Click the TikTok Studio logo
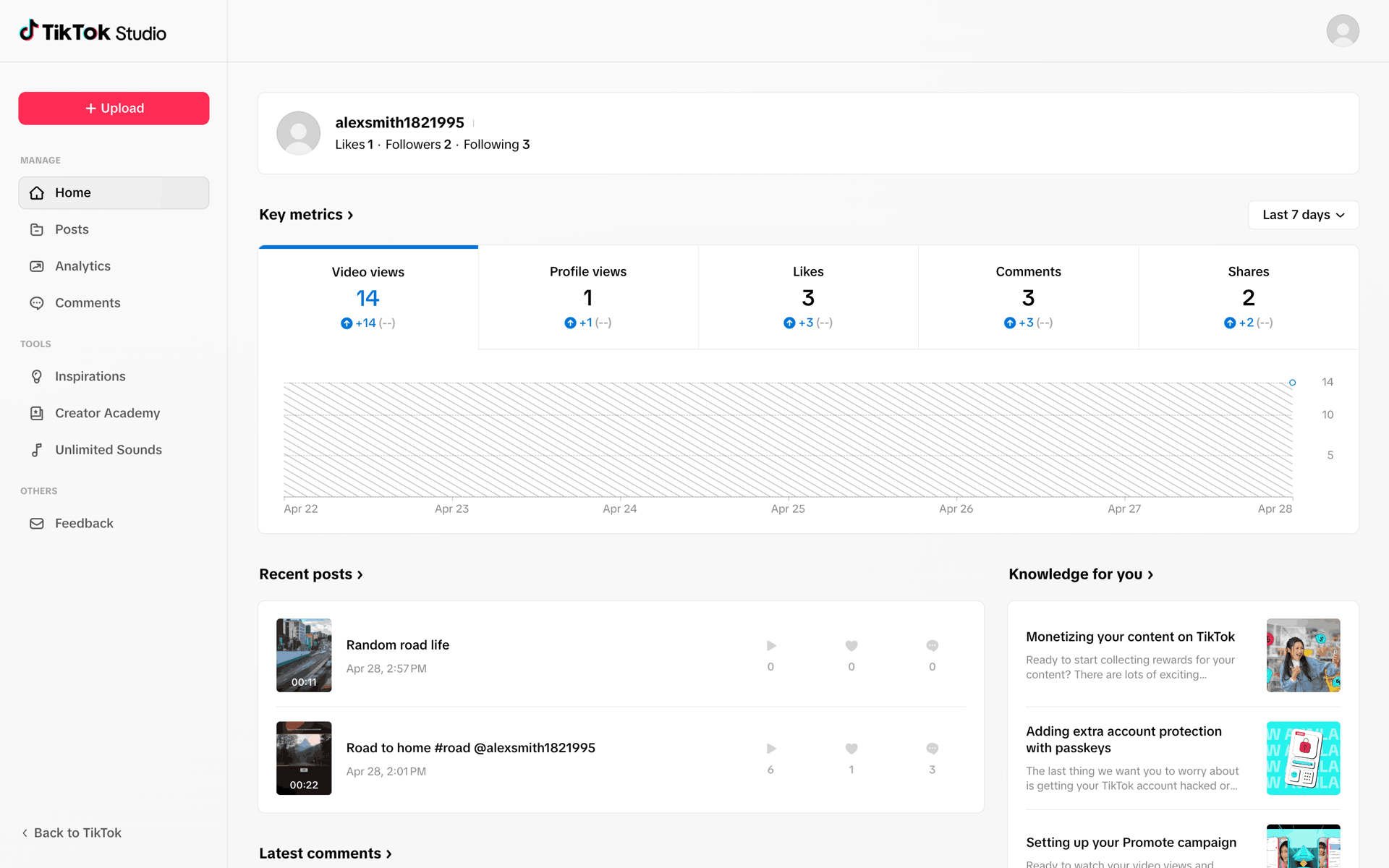The height and width of the screenshot is (868, 1389). tap(93, 32)
